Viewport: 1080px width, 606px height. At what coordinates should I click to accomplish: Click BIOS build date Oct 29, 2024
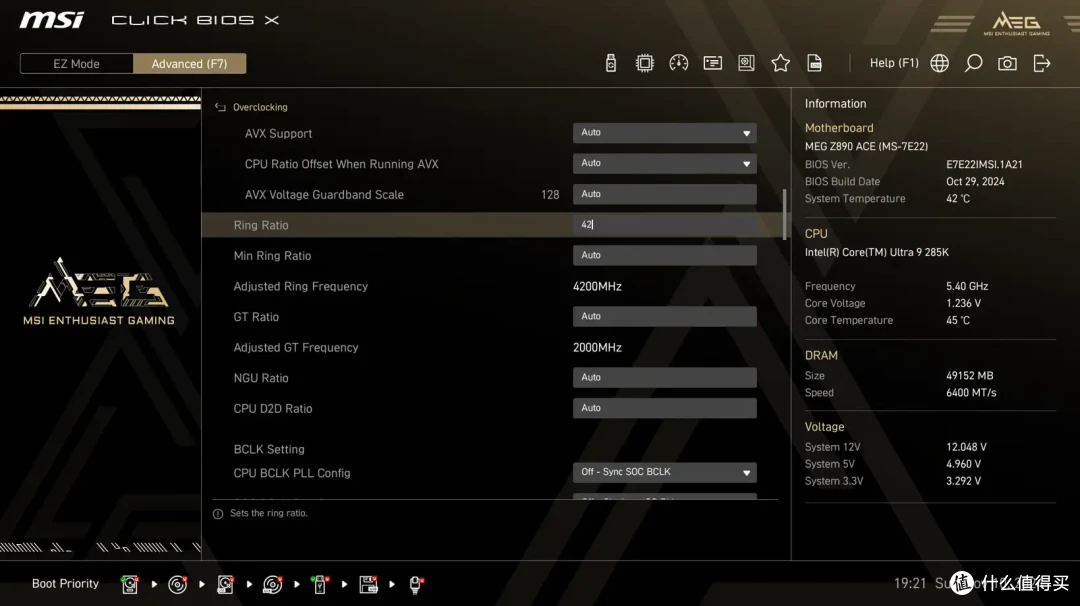(x=975, y=182)
